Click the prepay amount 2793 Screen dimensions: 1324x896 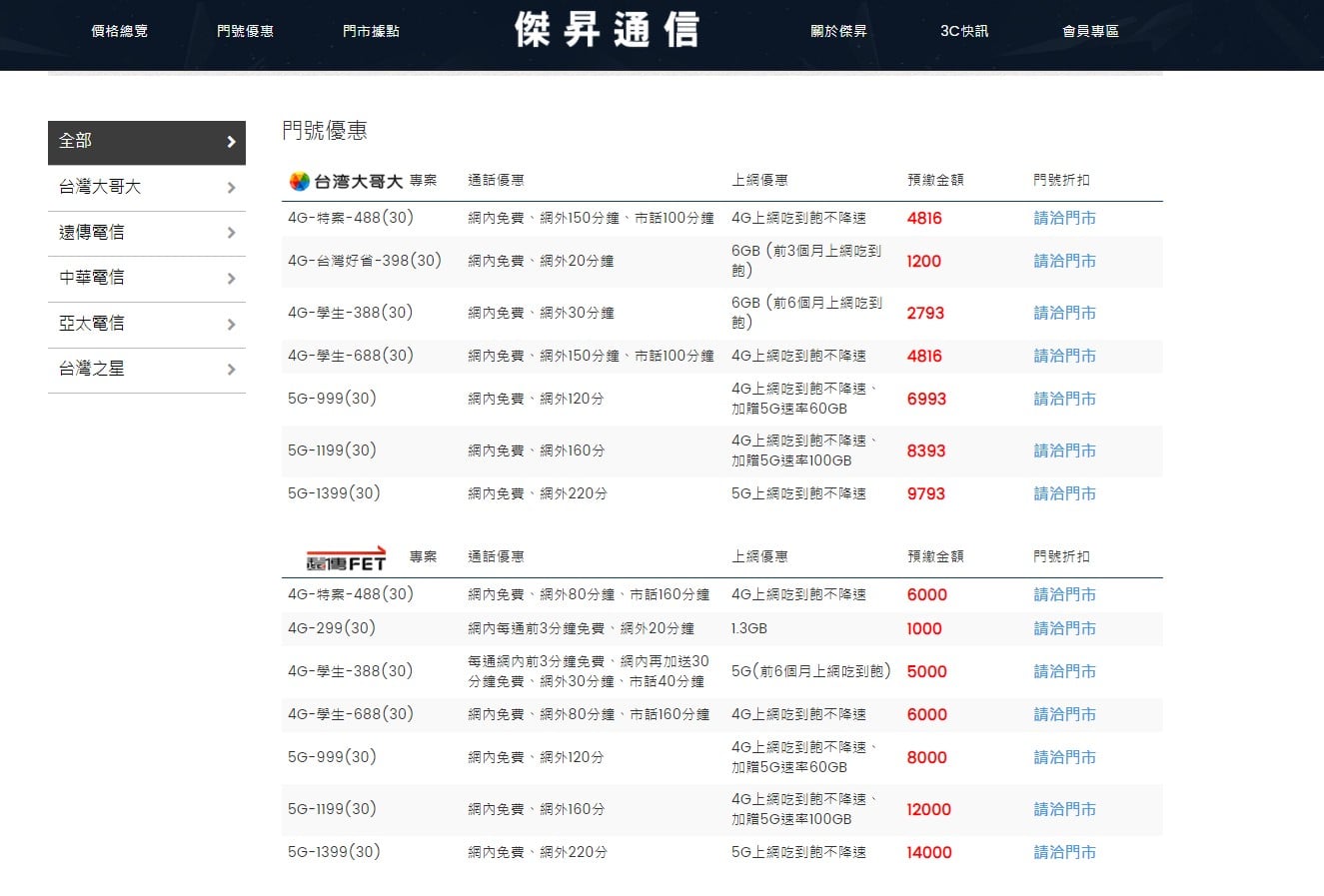click(925, 313)
